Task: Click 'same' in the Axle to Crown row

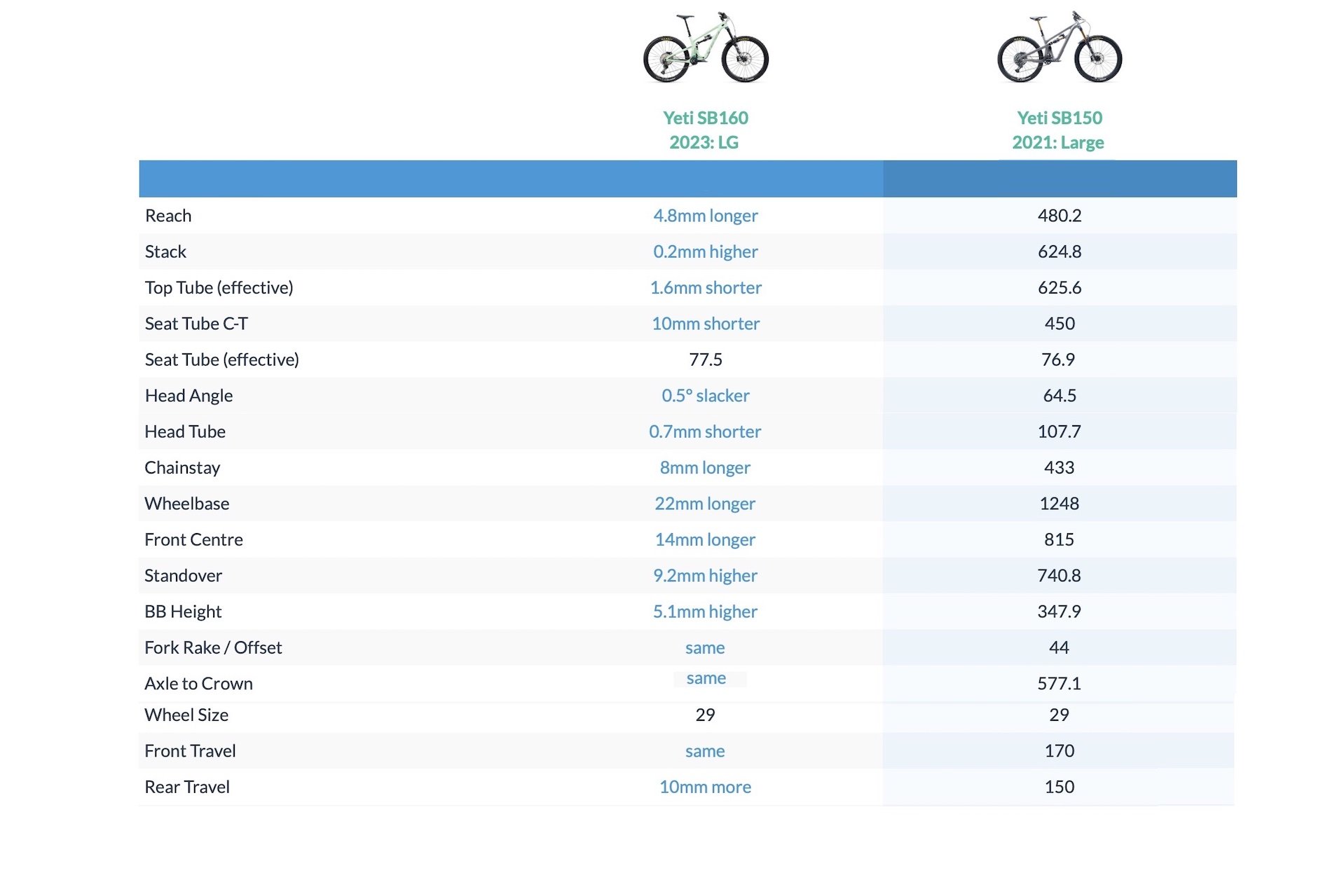Action: coord(706,678)
